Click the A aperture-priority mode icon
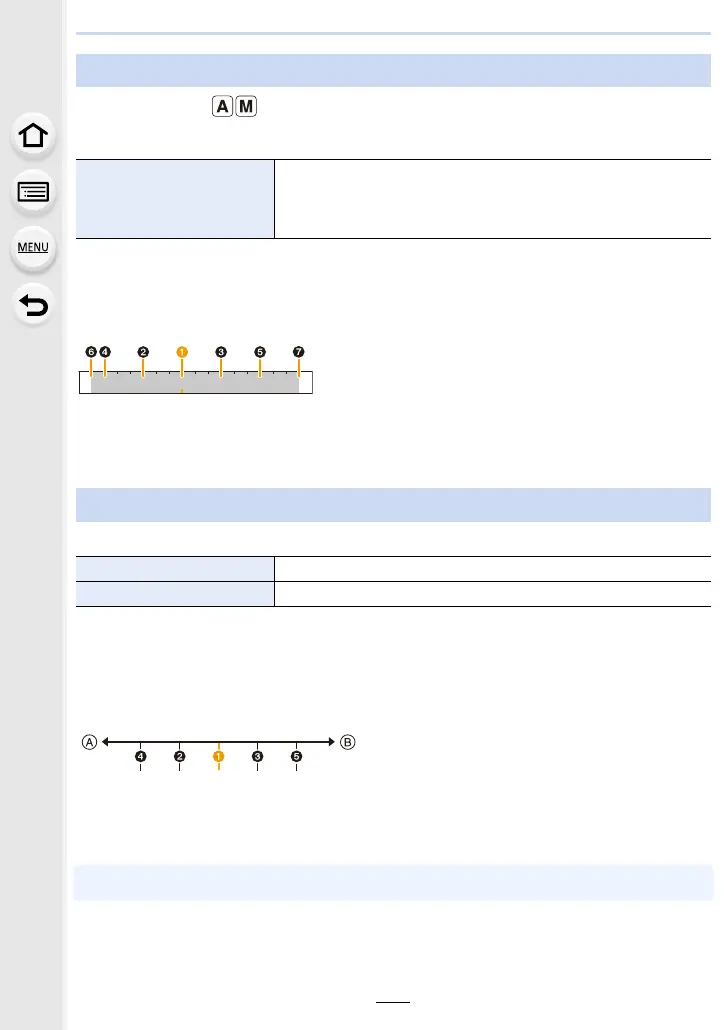Image resolution: width=724 pixels, height=1030 pixels. (223, 106)
